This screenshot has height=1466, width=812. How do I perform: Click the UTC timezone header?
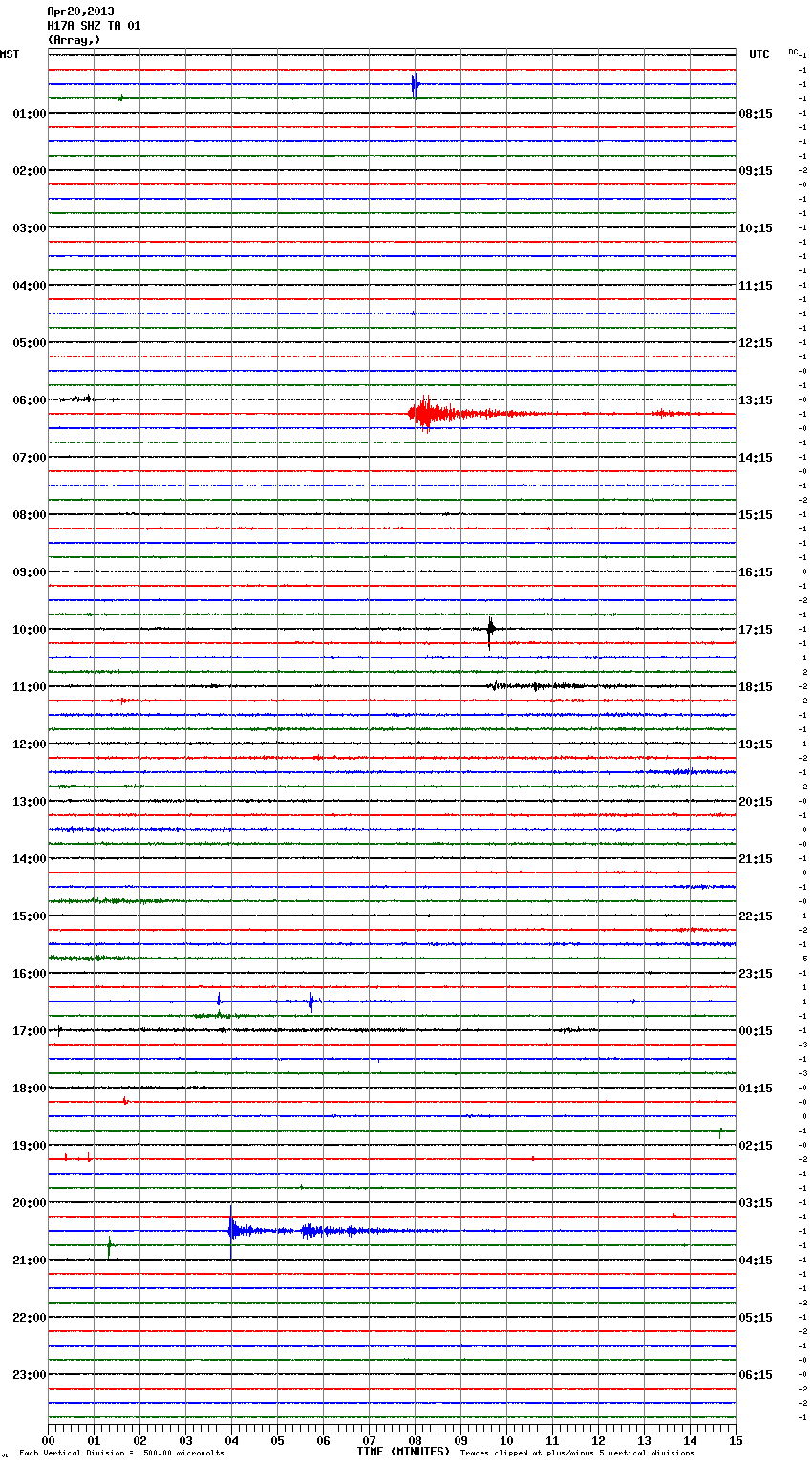pyautogui.click(x=759, y=54)
